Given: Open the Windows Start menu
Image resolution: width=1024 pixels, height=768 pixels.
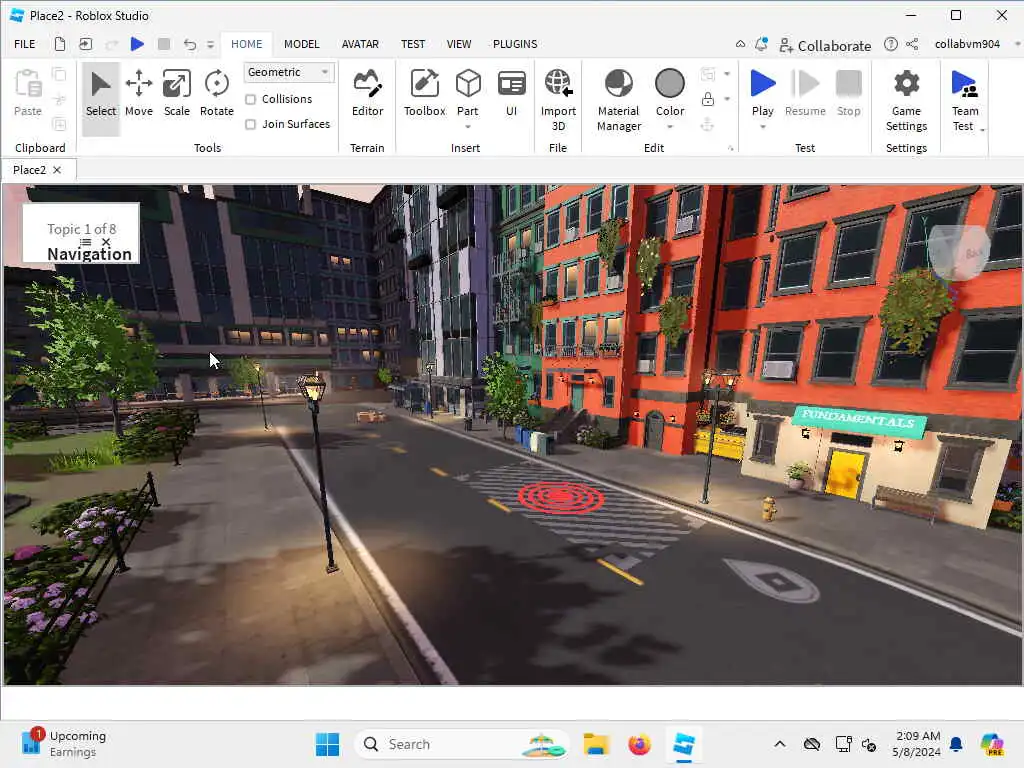Looking at the screenshot, I should (327, 744).
